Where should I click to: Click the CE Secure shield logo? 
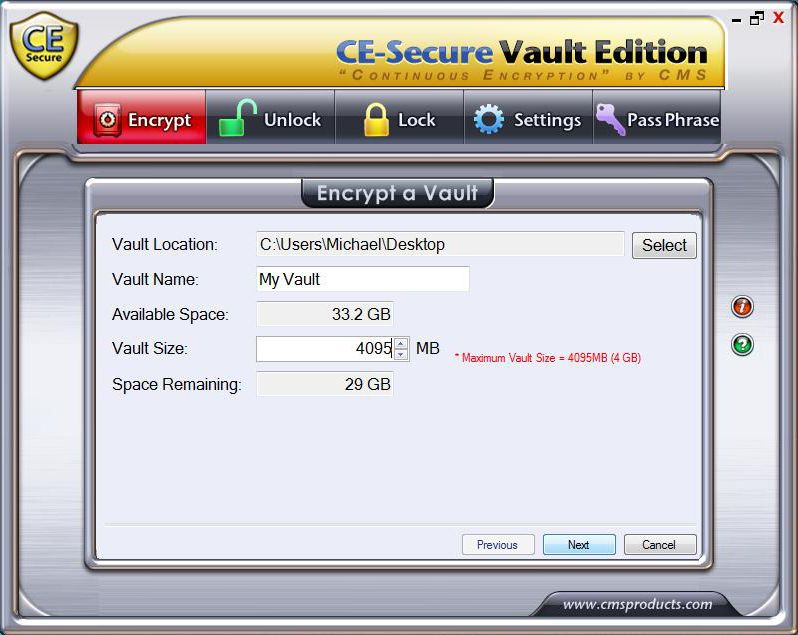click(x=44, y=46)
